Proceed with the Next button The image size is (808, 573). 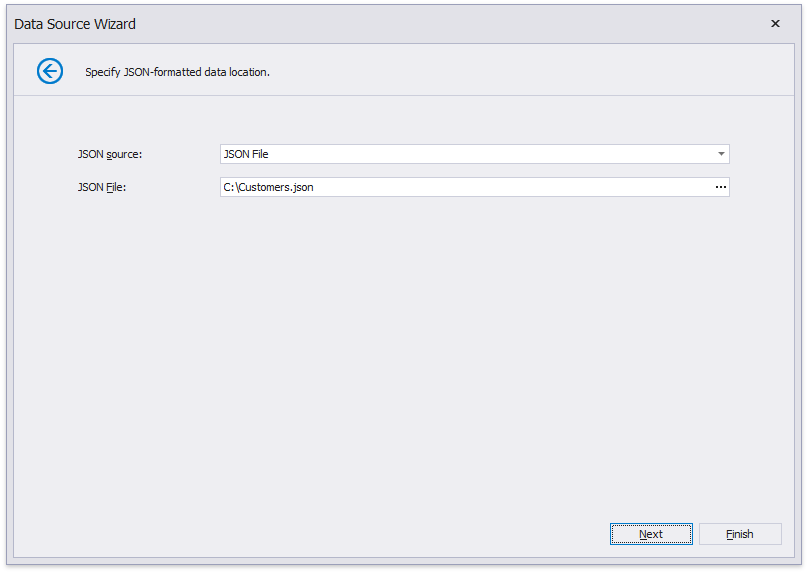[651, 534]
